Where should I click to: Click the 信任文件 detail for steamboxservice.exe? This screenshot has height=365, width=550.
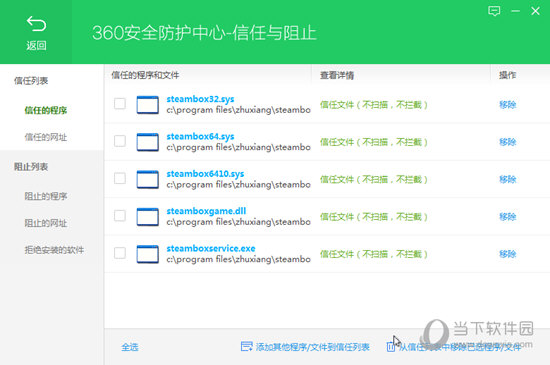click(x=374, y=254)
